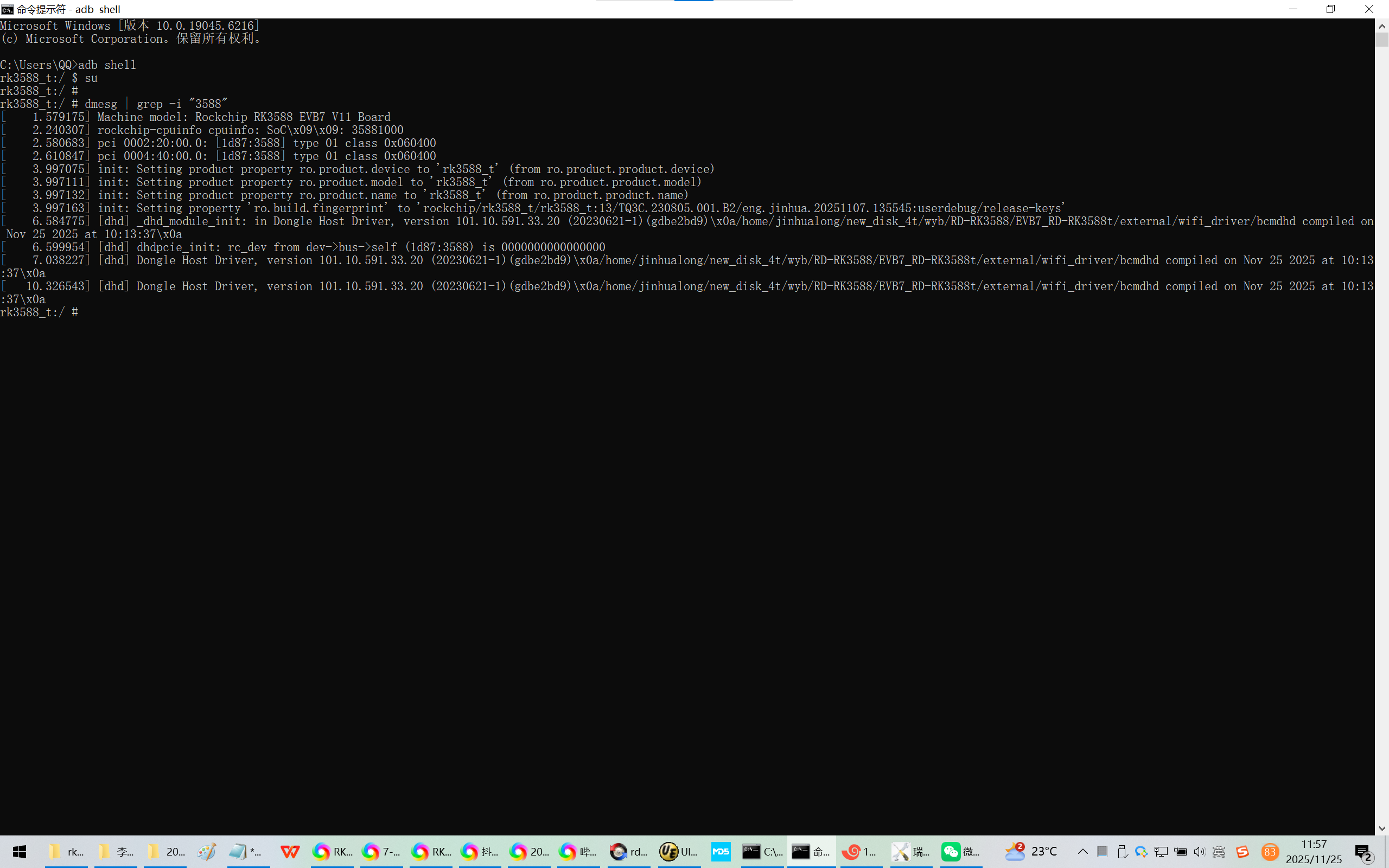
Task: Open the Paint app from taskbar
Action: (207, 851)
